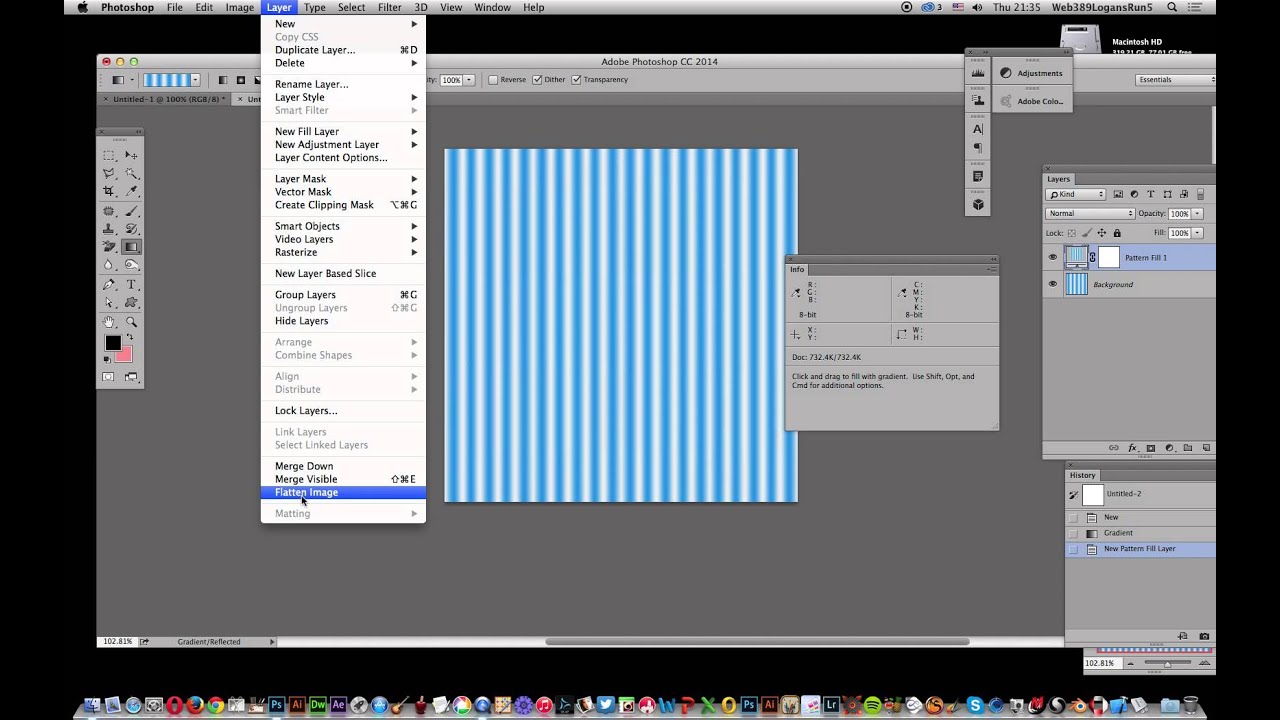Select the Gradient tool in toolbox

coord(131,247)
